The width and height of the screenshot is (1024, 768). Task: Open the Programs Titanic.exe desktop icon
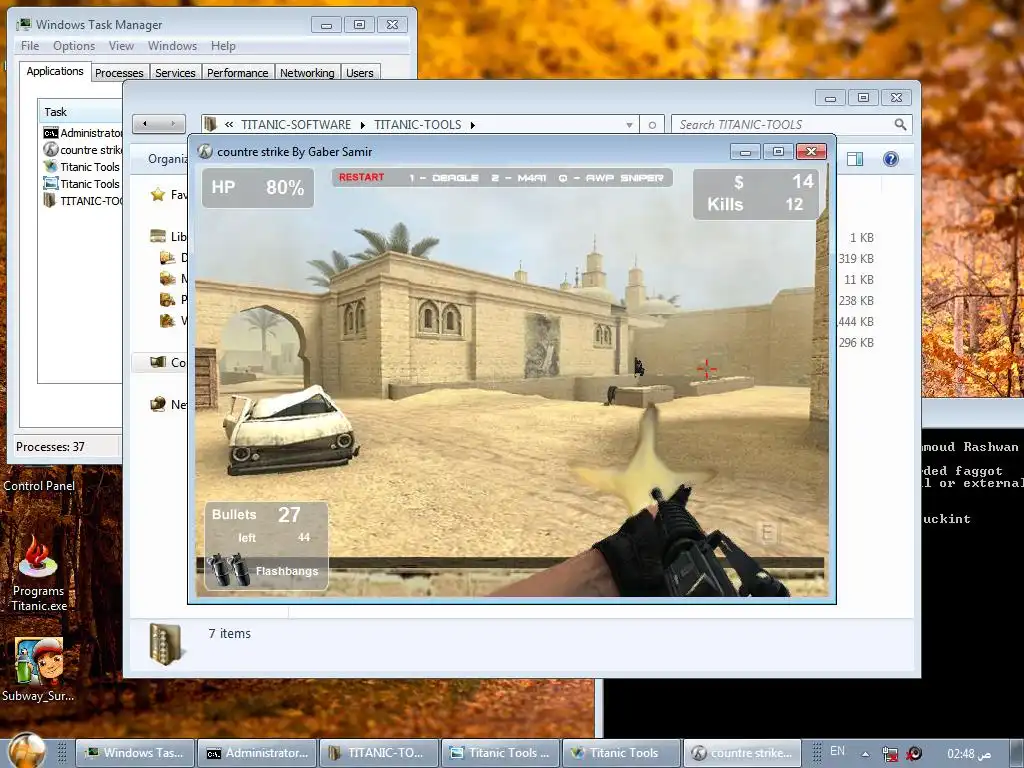pos(39,573)
